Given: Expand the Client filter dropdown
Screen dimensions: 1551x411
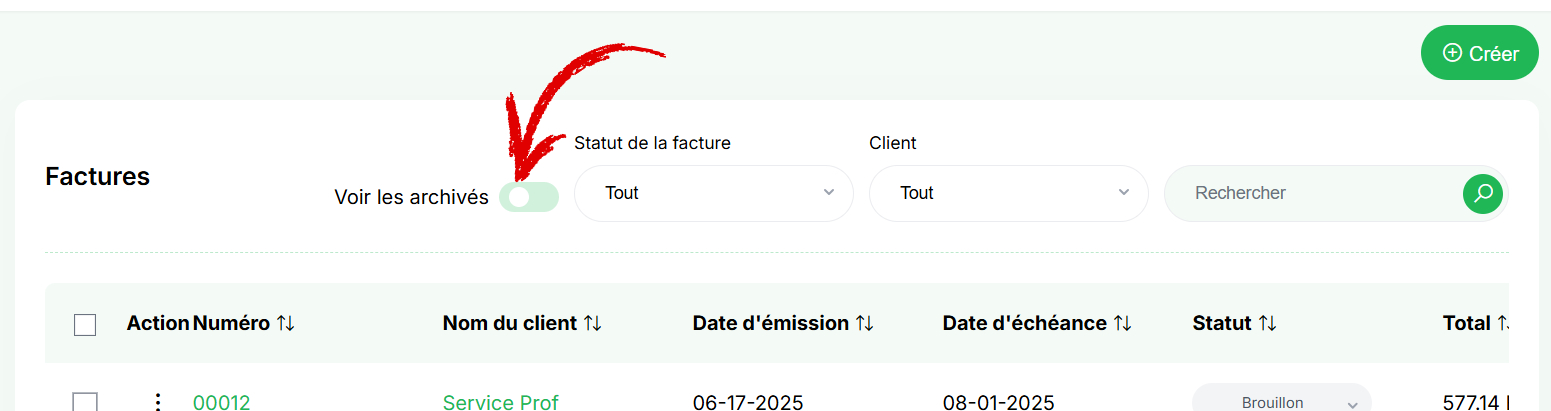Looking at the screenshot, I should [1009, 193].
